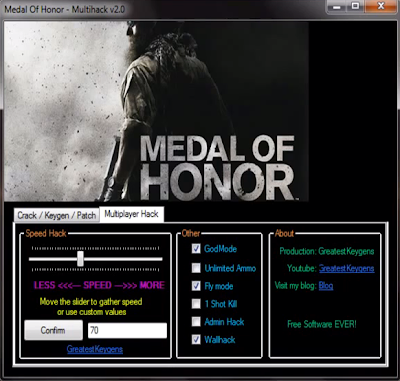Switch to Crack / Keygen / Patch tab
Viewport: 400px width, 381px height.
click(x=57, y=215)
